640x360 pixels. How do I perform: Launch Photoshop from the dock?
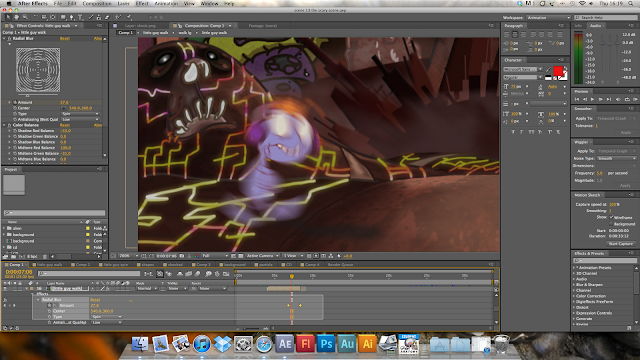[326, 344]
